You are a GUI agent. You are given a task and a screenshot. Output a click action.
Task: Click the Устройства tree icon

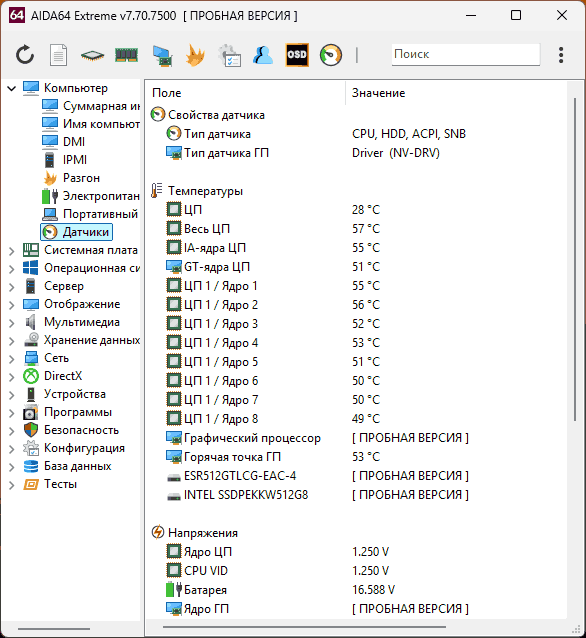point(31,394)
